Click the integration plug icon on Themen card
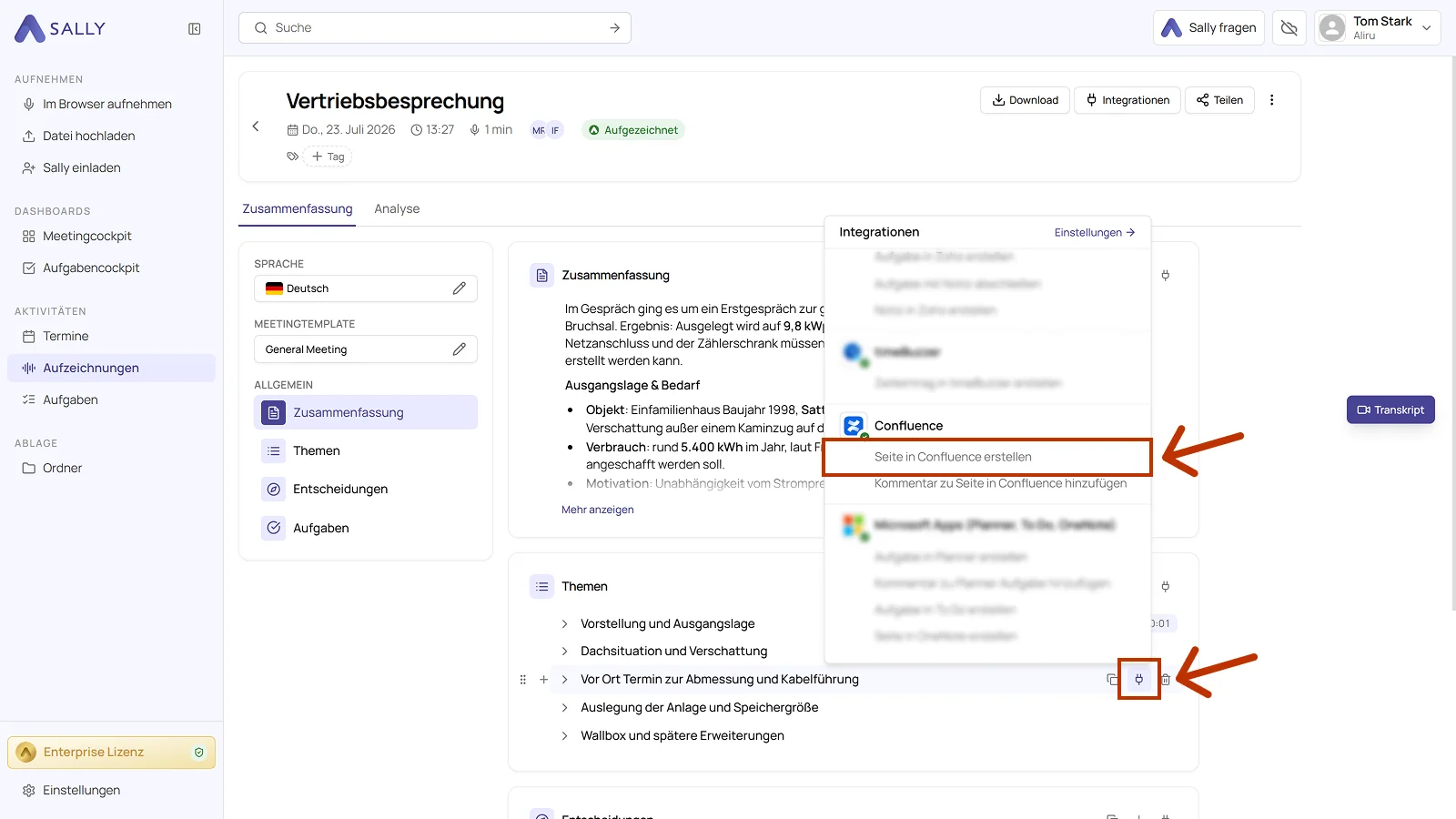 tap(1166, 586)
